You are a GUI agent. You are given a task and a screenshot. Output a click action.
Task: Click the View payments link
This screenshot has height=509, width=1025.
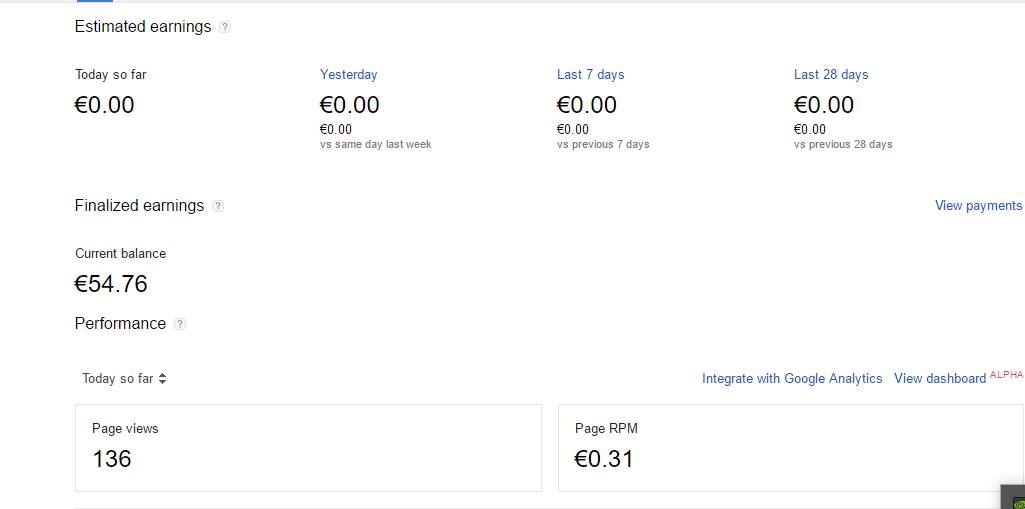tap(978, 205)
